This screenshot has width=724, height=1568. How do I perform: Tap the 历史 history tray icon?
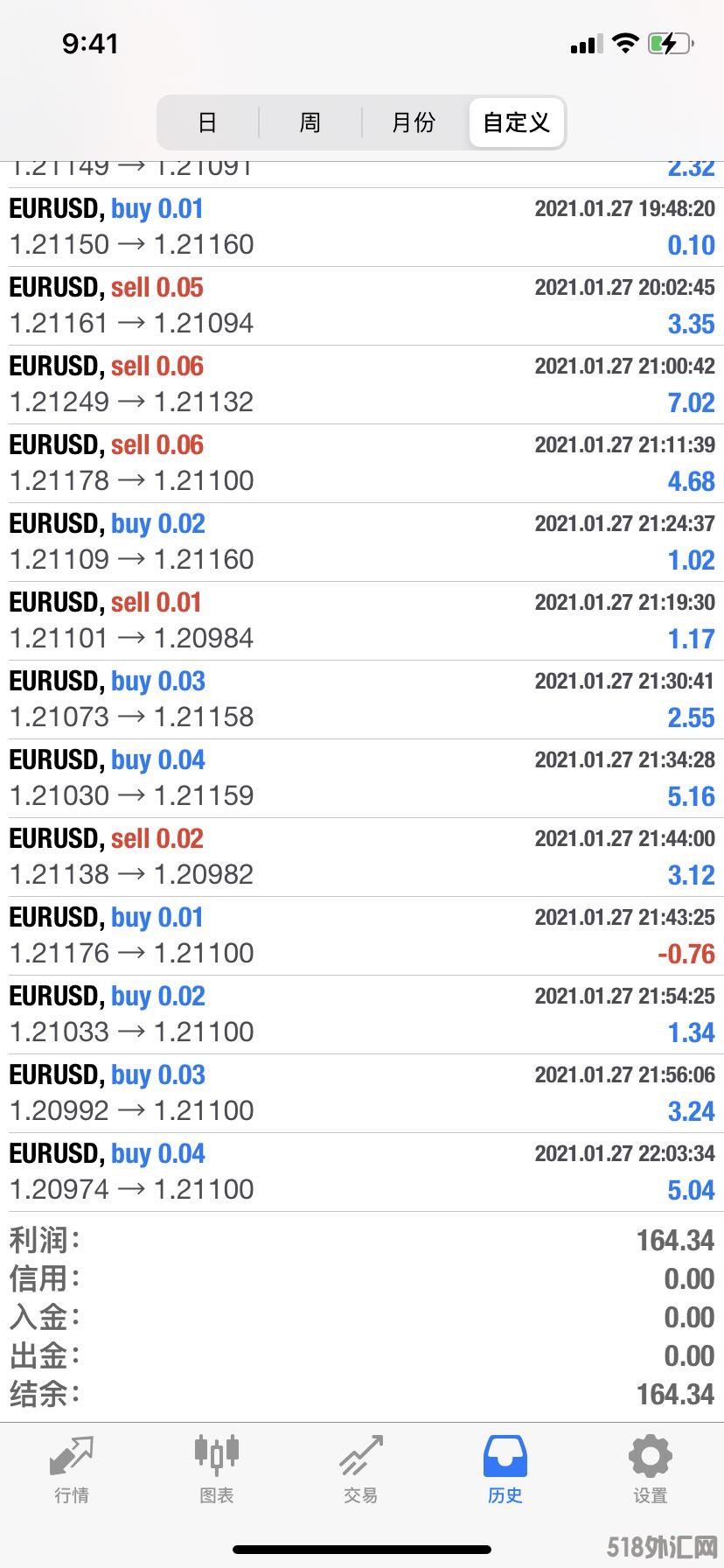[x=505, y=1455]
